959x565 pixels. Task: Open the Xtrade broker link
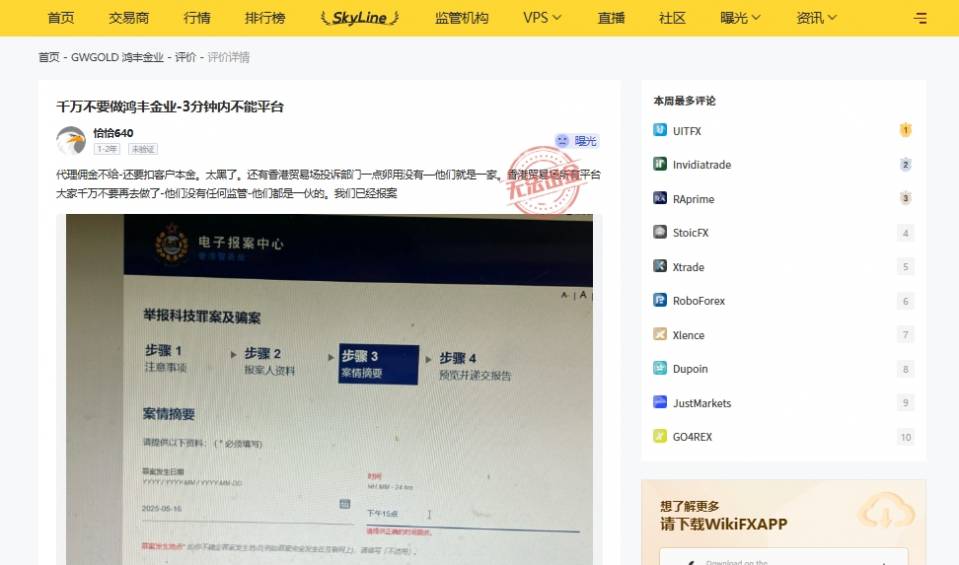click(x=689, y=267)
